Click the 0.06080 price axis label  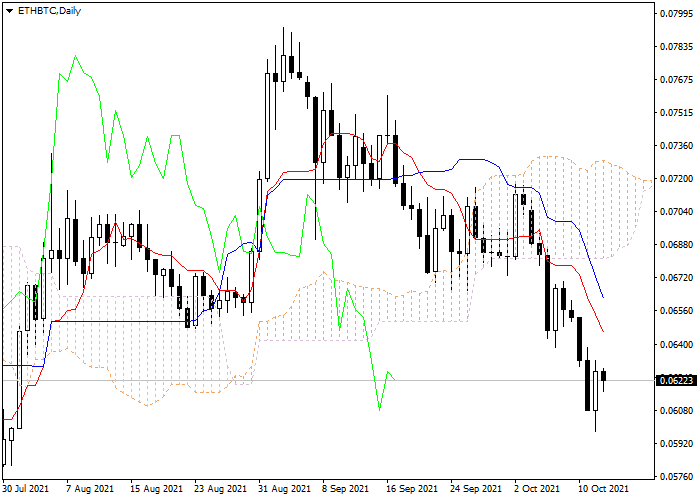point(676,411)
